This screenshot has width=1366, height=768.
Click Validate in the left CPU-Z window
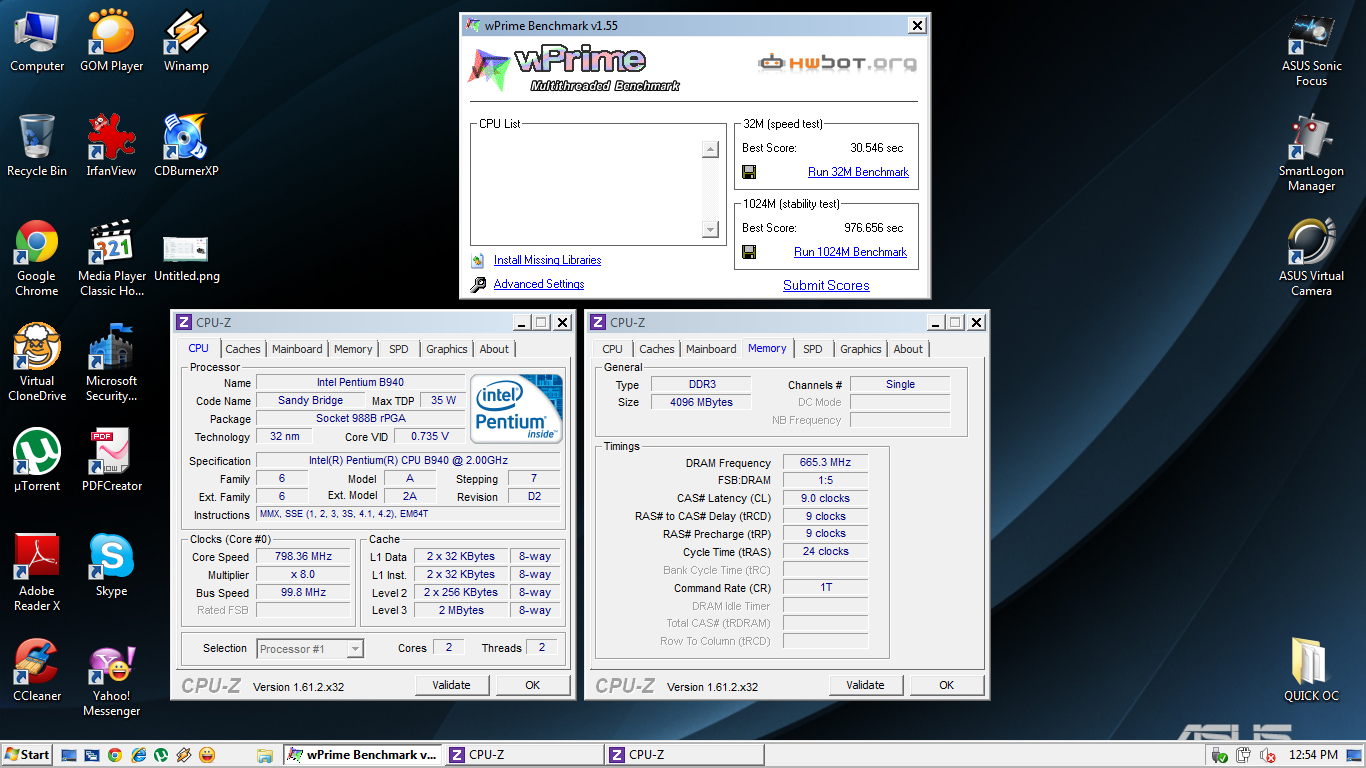coord(451,685)
